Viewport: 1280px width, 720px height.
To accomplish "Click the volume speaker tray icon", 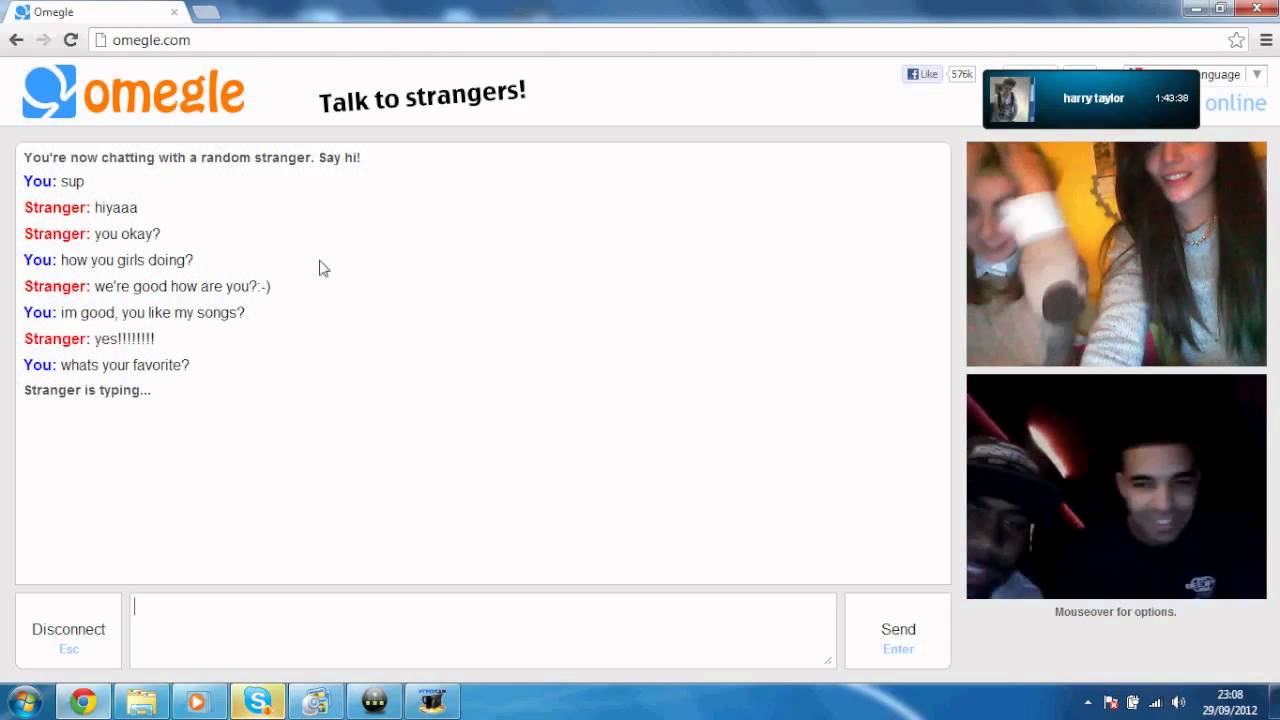I will (x=1178, y=703).
